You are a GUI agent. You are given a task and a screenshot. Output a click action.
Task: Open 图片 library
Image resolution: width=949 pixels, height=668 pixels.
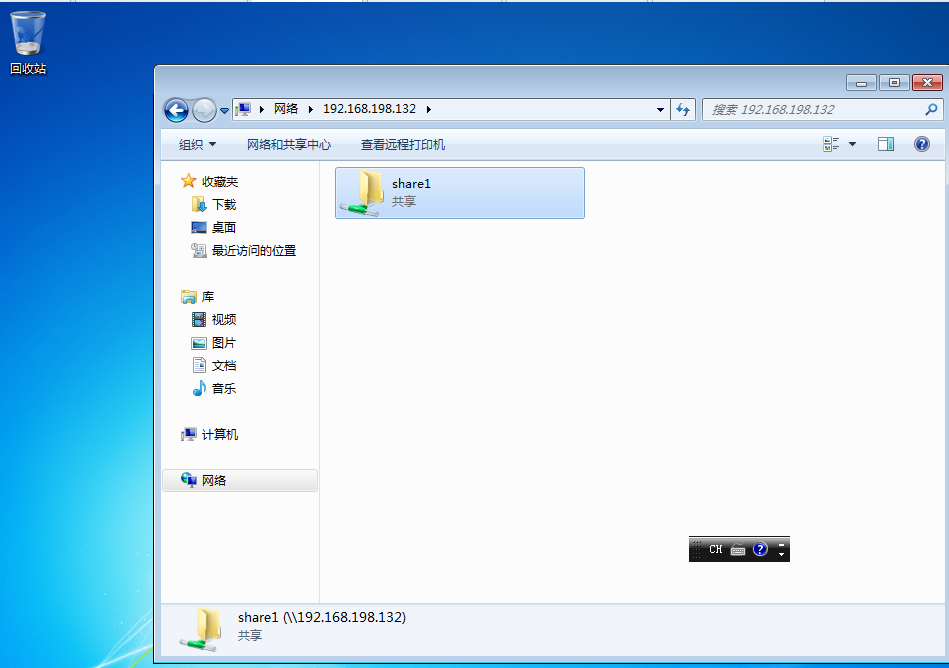click(224, 342)
